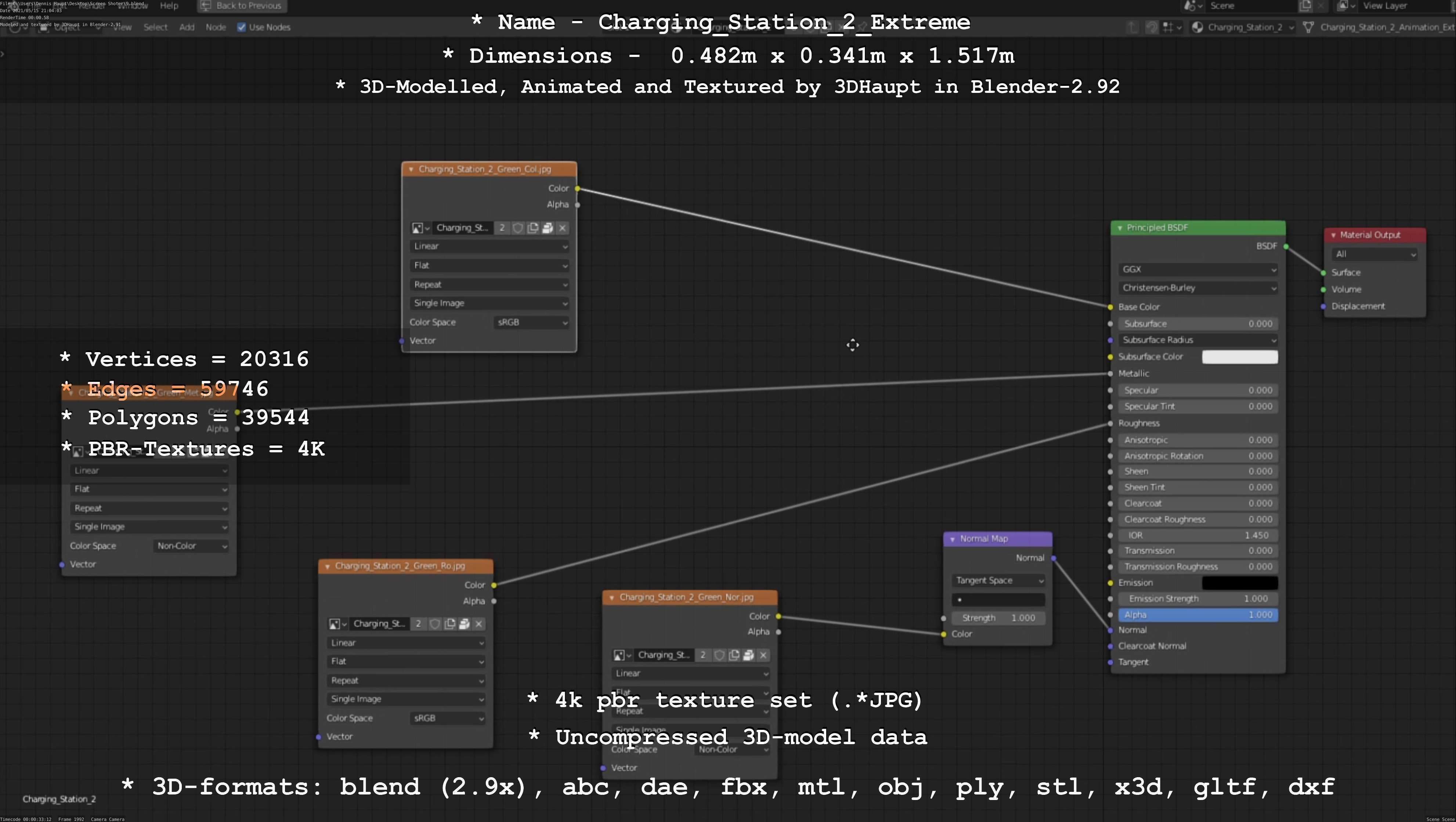Open sRGB Color Space dropdown in Green_Col

pos(531,323)
